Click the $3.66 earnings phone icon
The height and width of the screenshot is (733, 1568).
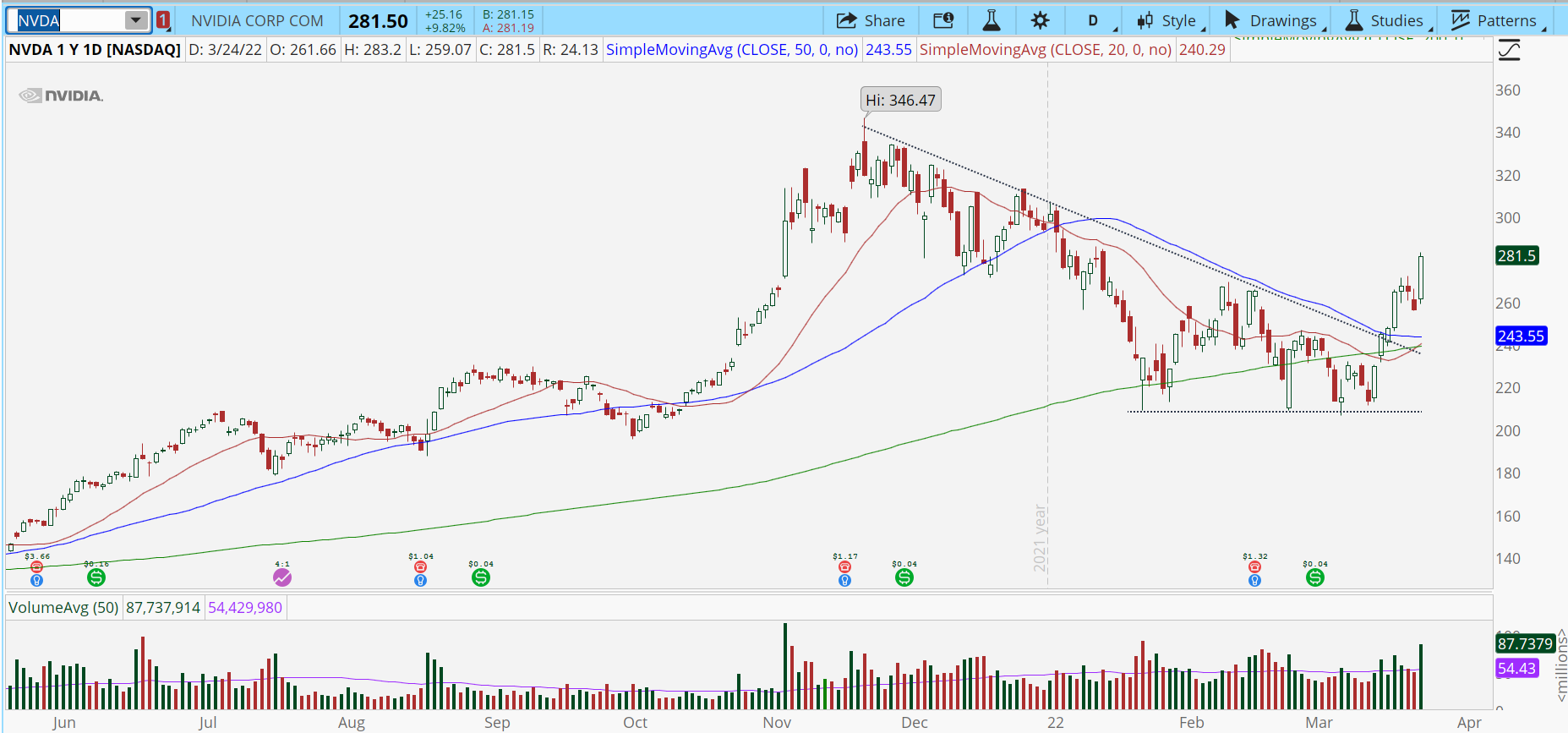36,567
